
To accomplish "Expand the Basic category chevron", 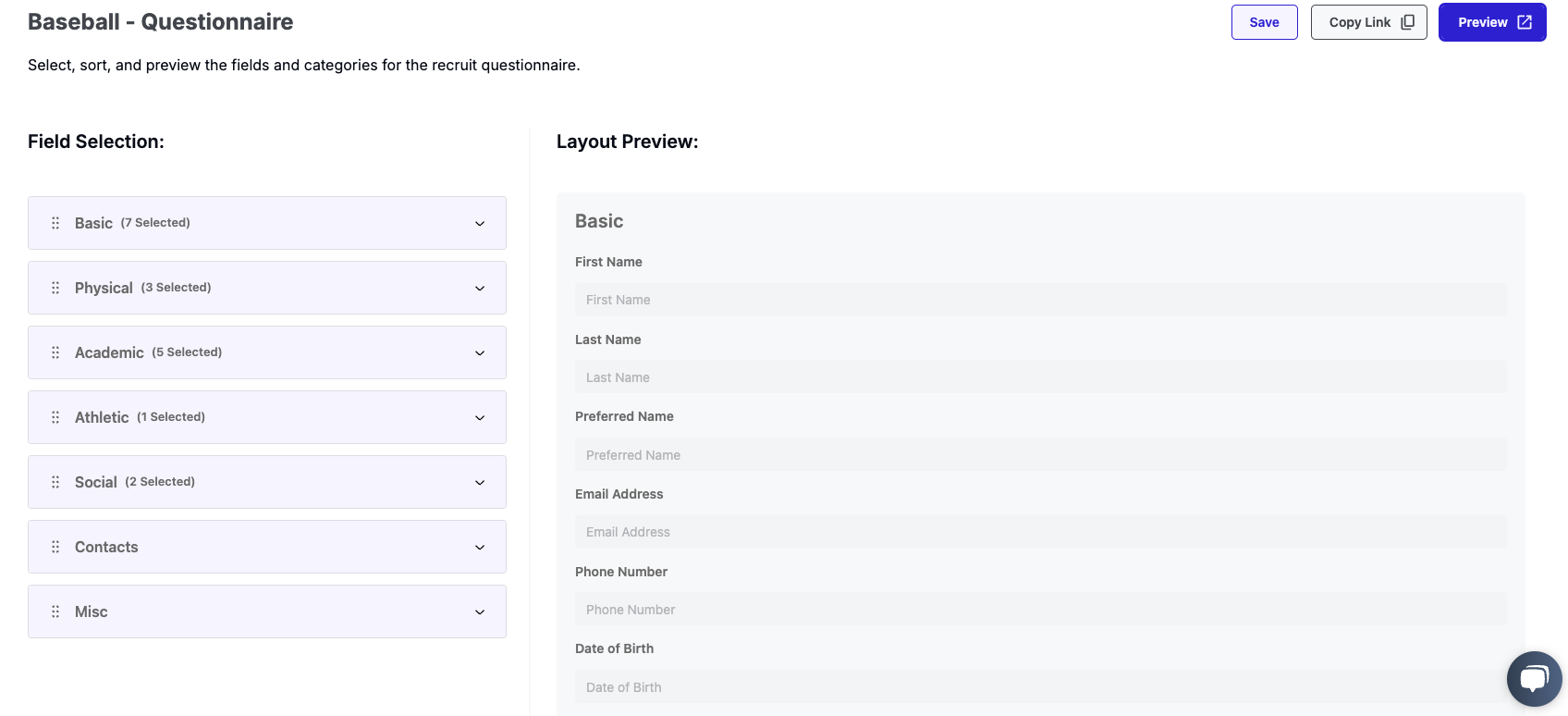I will point(480,223).
